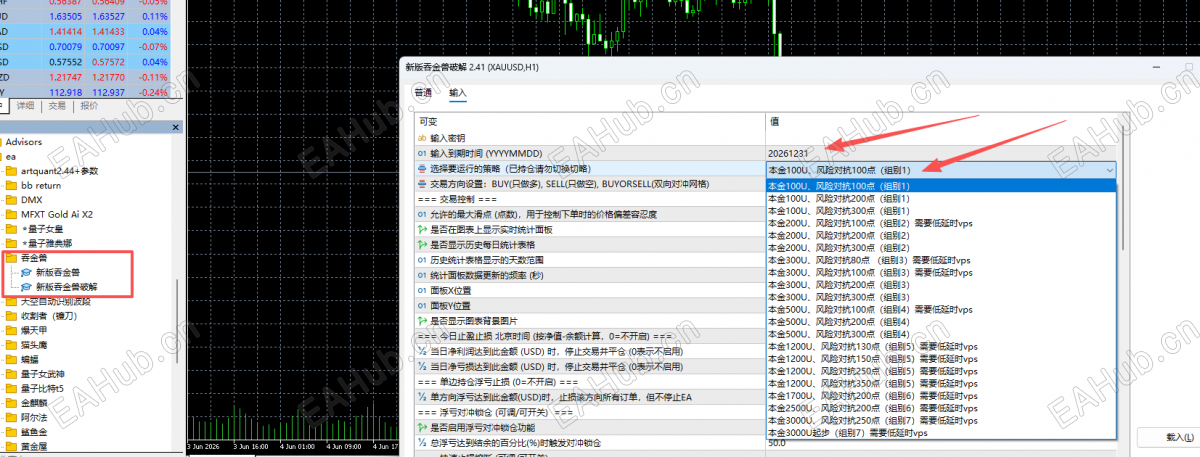Click the boolean icon beside 是否显示图表背景图片

pyautogui.click(x=422, y=321)
